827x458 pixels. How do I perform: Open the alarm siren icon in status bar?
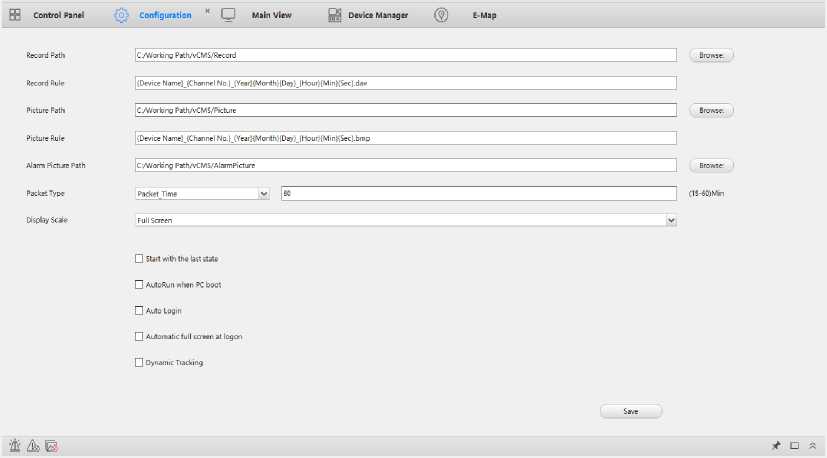15,445
